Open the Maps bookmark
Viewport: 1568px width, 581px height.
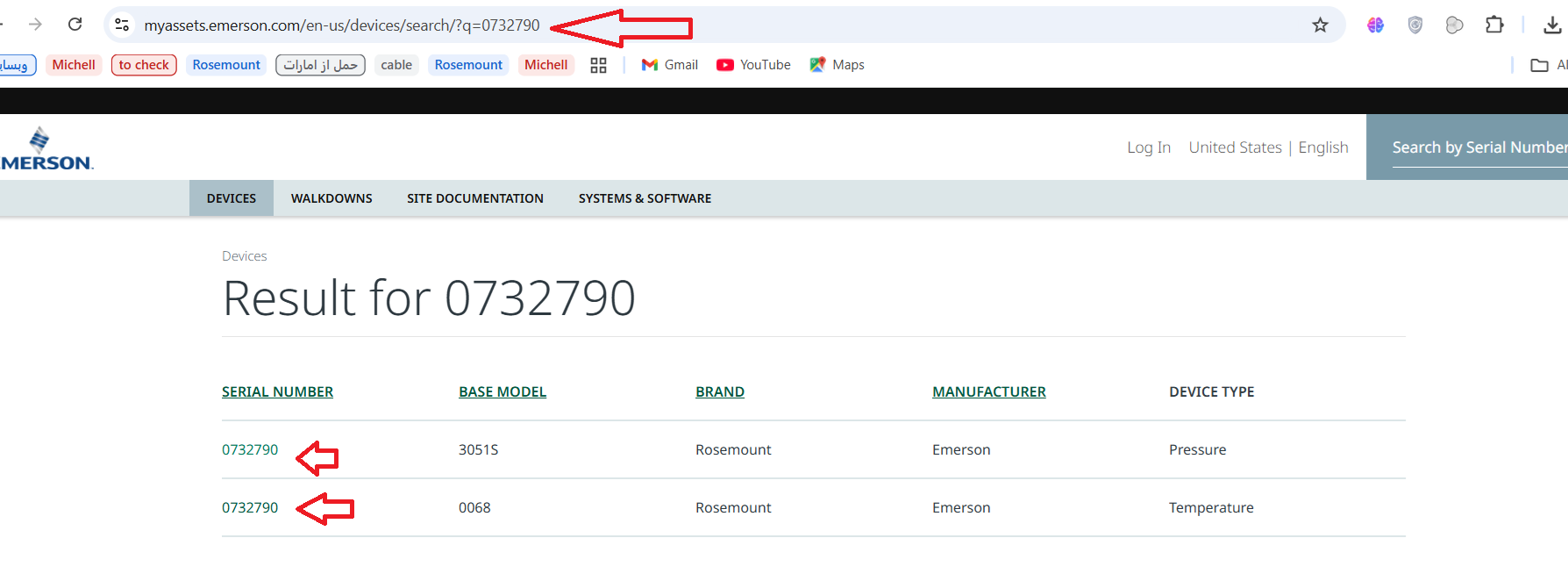click(837, 65)
